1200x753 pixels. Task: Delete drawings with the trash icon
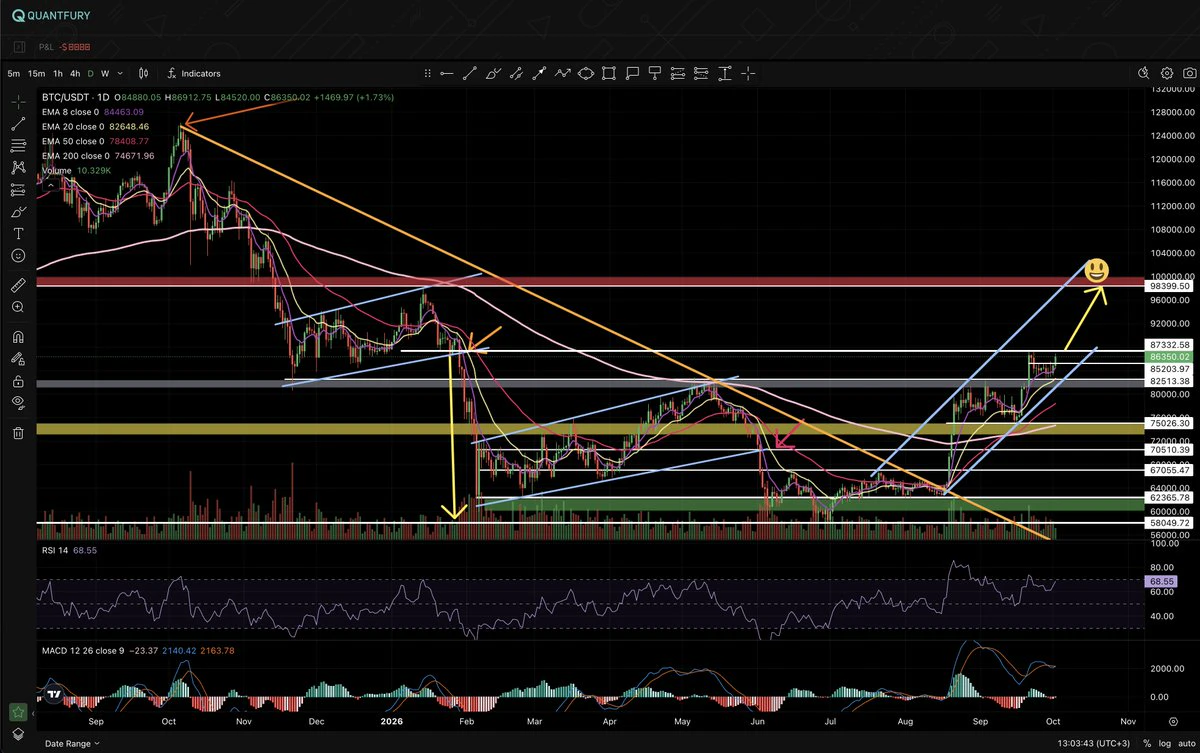[18, 433]
